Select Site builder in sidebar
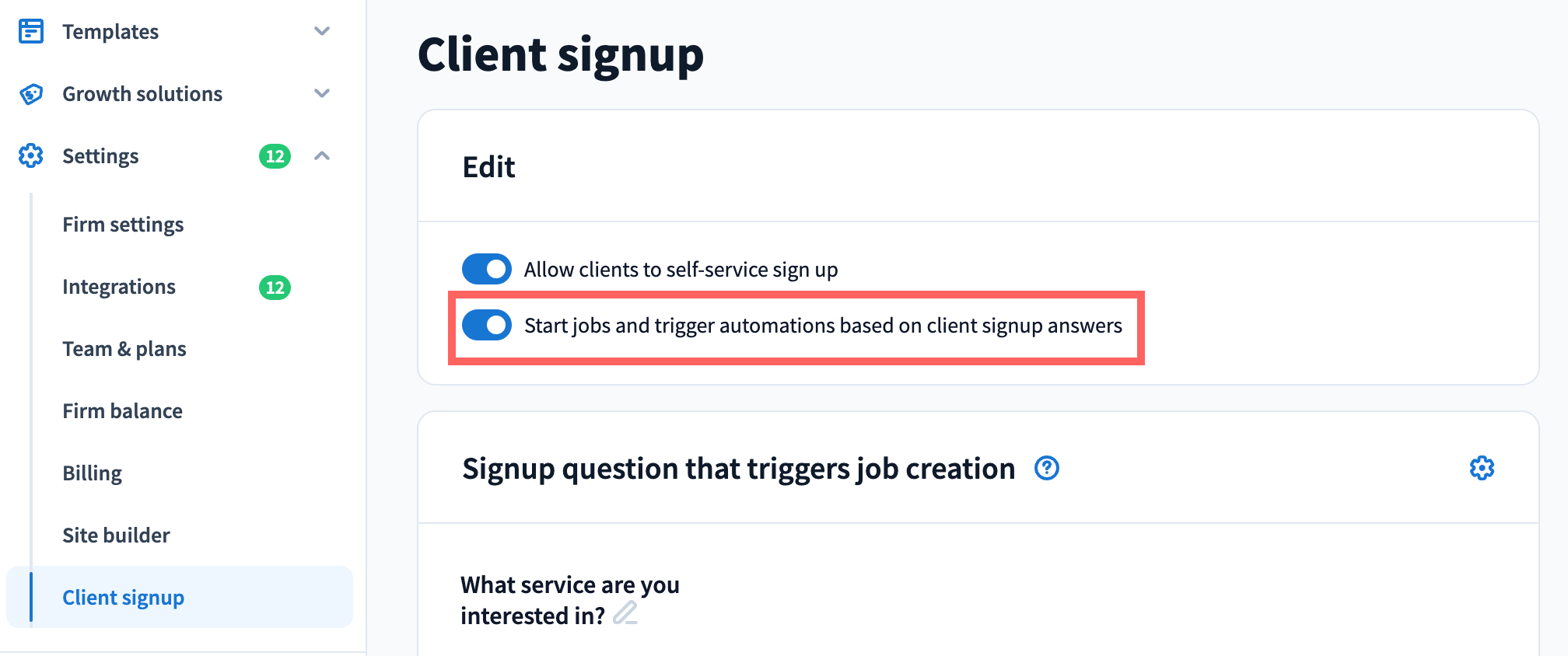Viewport: 1568px width, 656px height. coord(117,536)
